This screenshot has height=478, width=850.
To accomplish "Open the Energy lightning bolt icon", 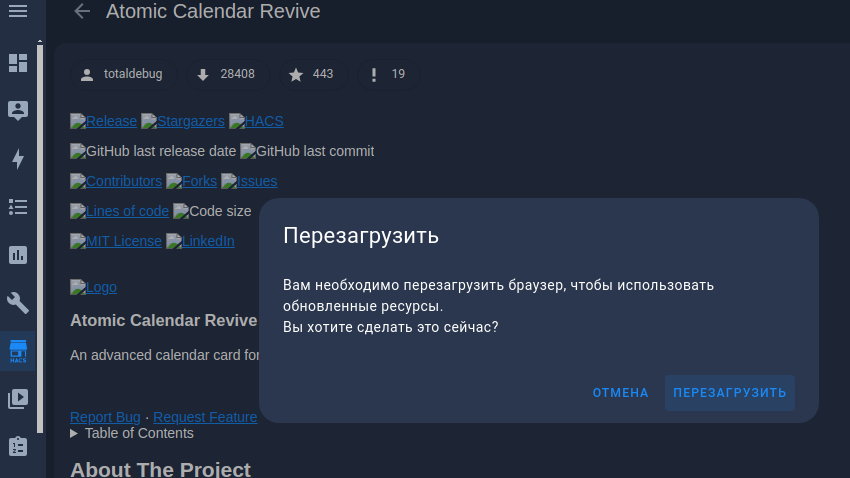I will pos(18,159).
